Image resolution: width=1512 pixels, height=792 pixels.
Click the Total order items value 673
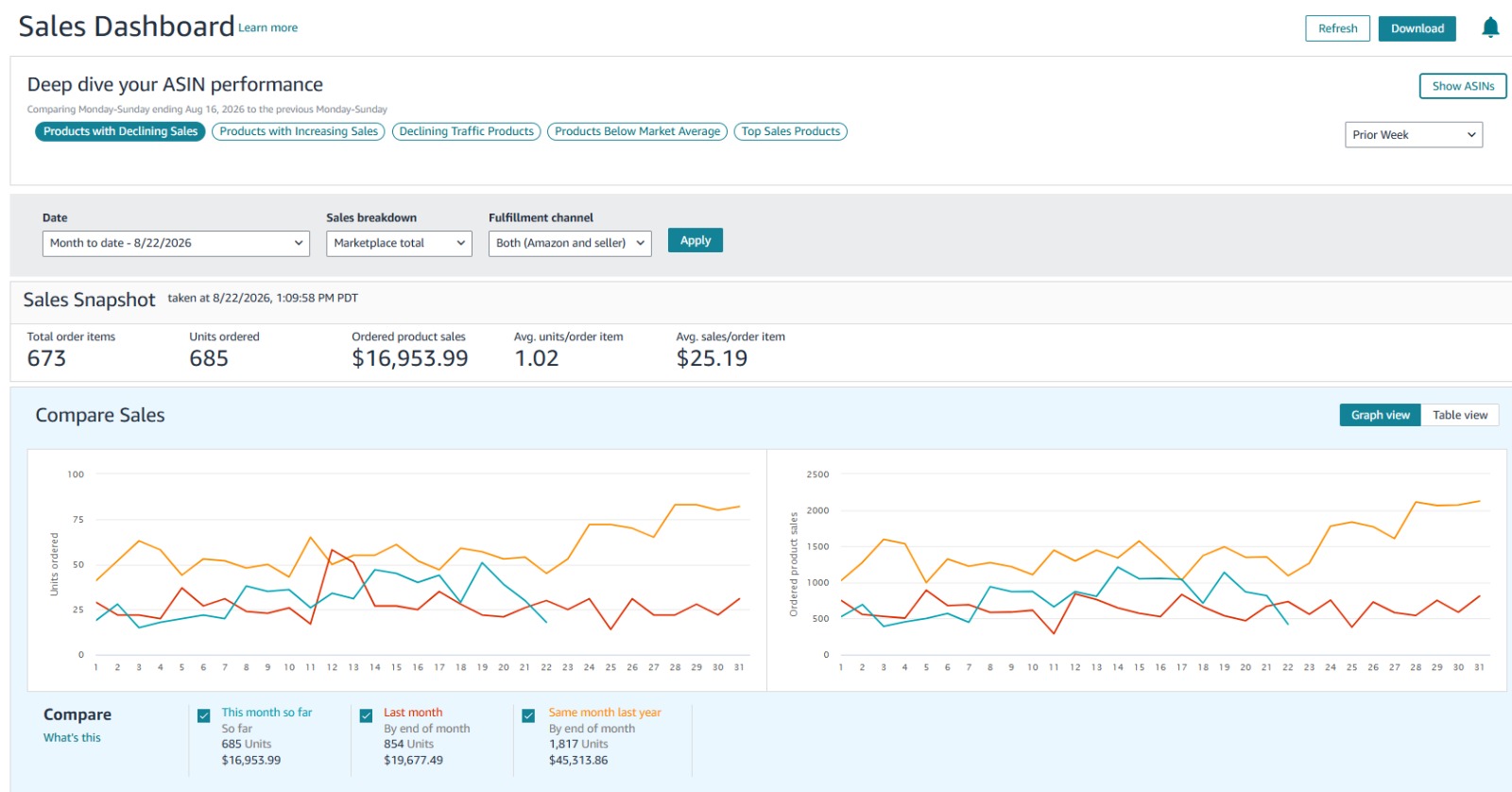pos(46,358)
